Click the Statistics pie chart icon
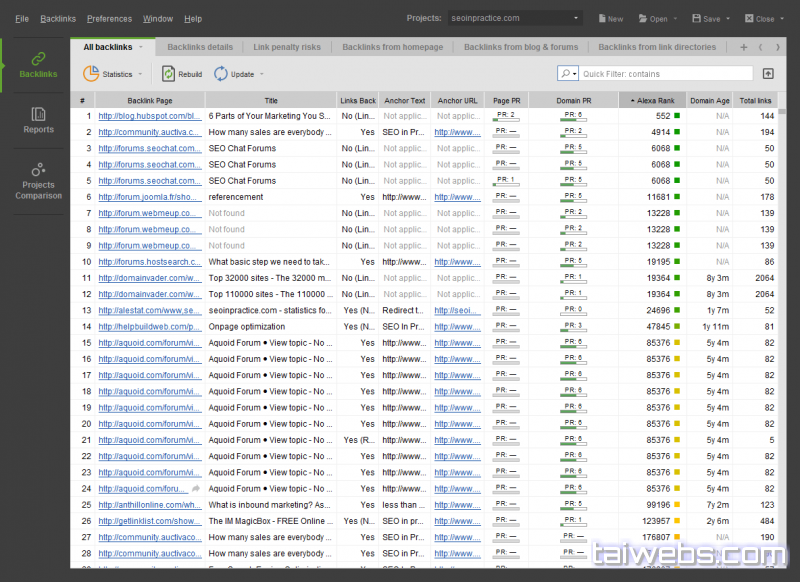Screen dimensions: 800x582 91,73
